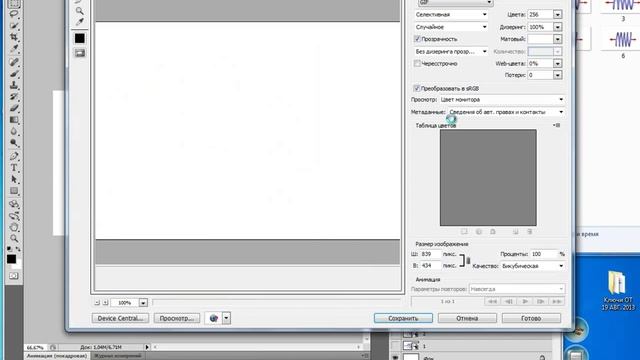Select the Eraser tool
This screenshot has height=360, width=640.
[14, 108]
